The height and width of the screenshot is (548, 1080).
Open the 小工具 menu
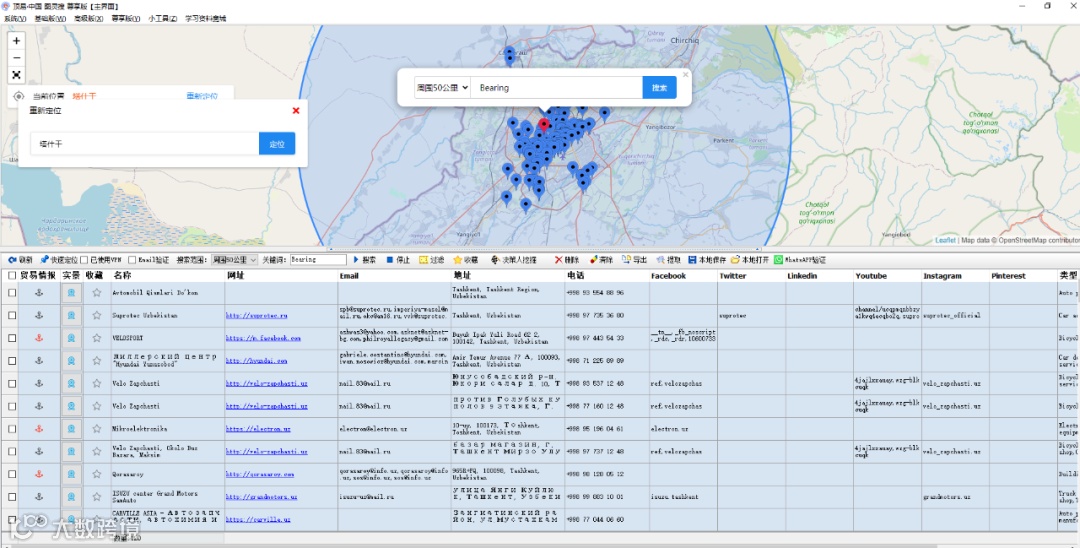tap(163, 19)
